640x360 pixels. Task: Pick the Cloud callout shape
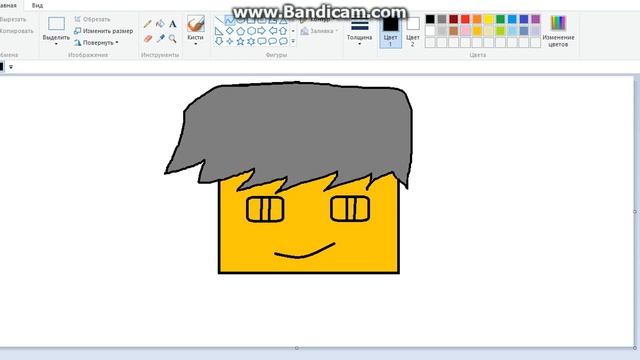tap(283, 41)
